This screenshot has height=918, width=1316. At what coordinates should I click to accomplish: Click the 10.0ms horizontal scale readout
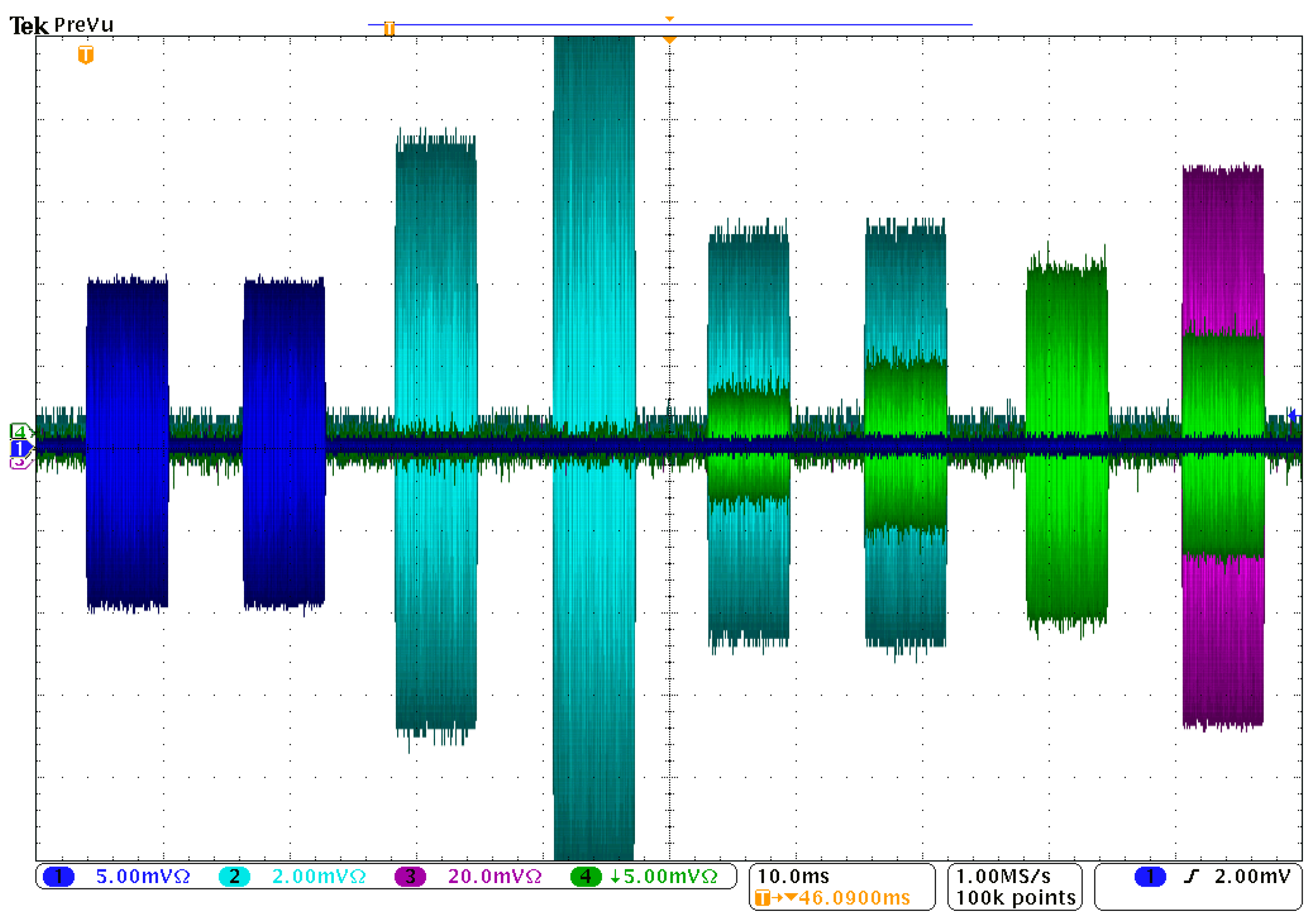pyautogui.click(x=793, y=876)
